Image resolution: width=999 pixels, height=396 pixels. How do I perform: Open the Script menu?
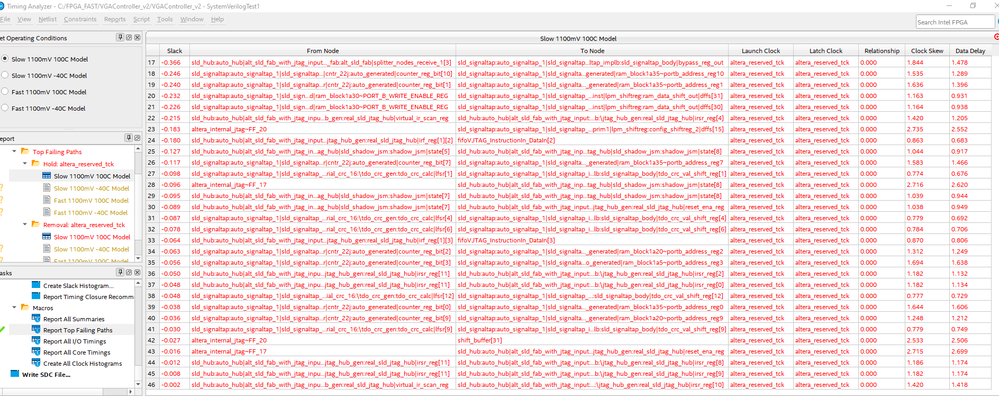point(141,19)
